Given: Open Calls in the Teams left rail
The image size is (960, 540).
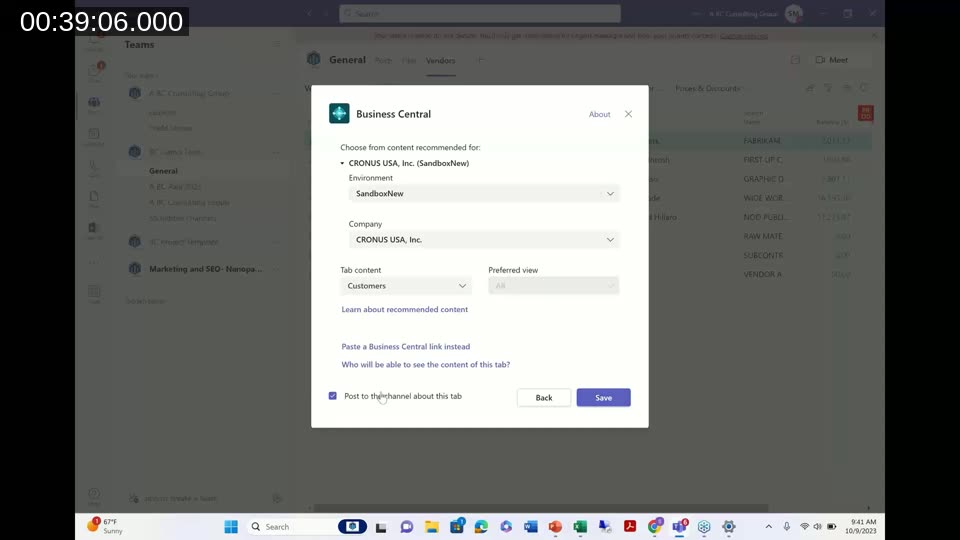Looking at the screenshot, I should click(94, 168).
